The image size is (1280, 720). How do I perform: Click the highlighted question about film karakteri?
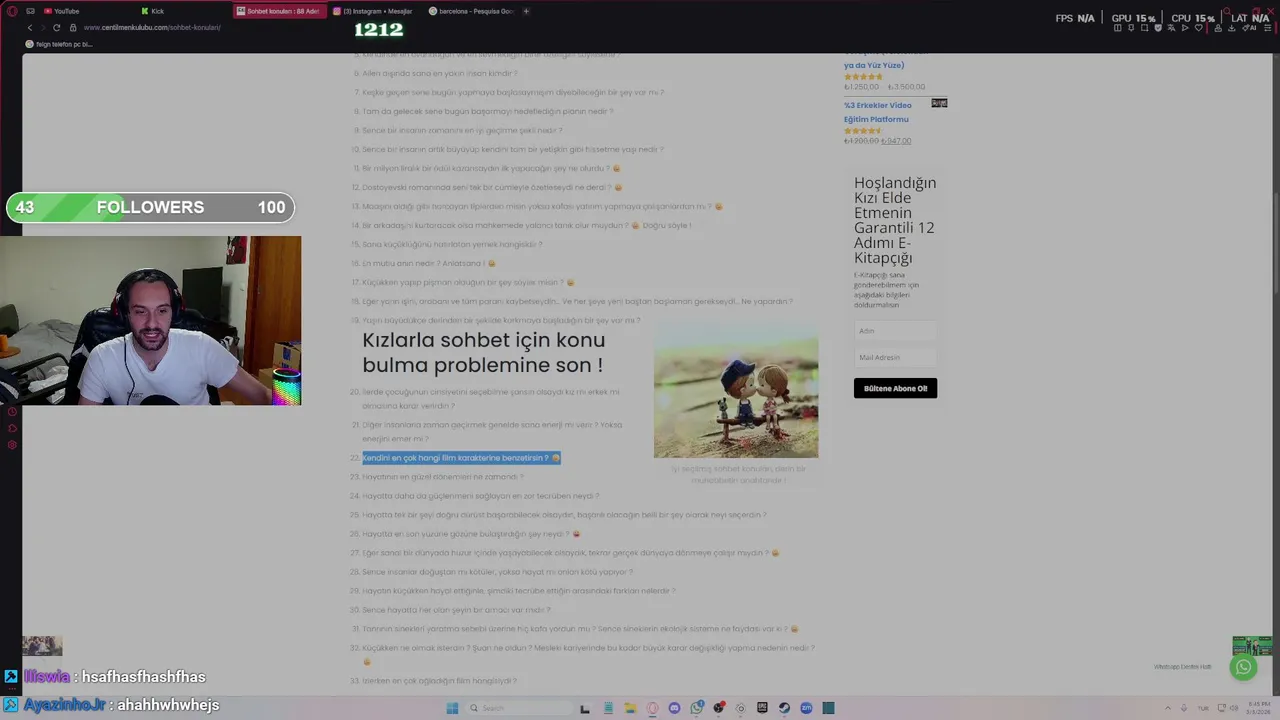461,458
